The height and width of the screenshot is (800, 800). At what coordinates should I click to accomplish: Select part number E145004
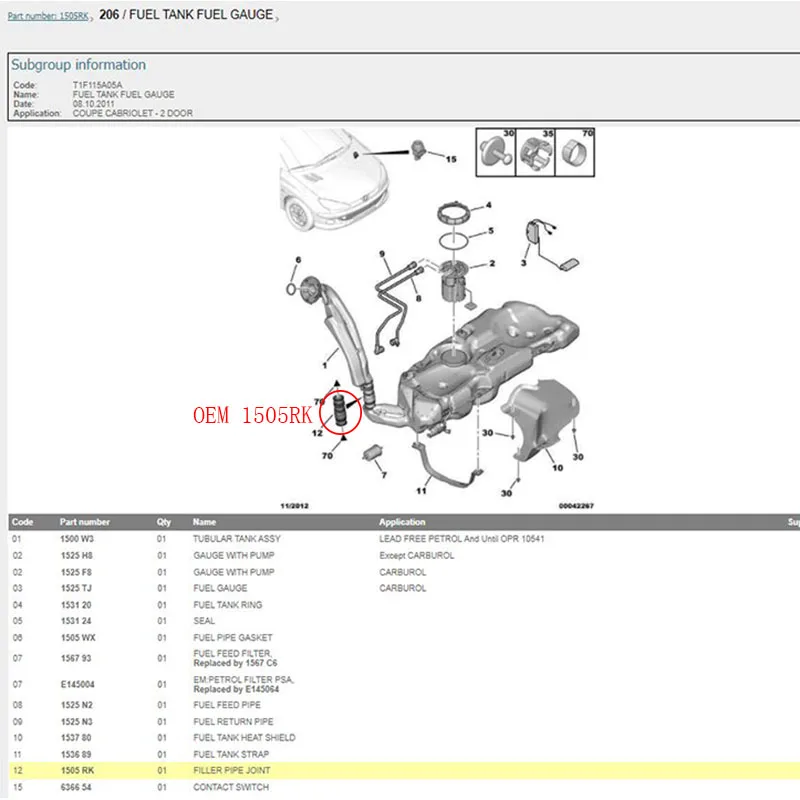78,684
